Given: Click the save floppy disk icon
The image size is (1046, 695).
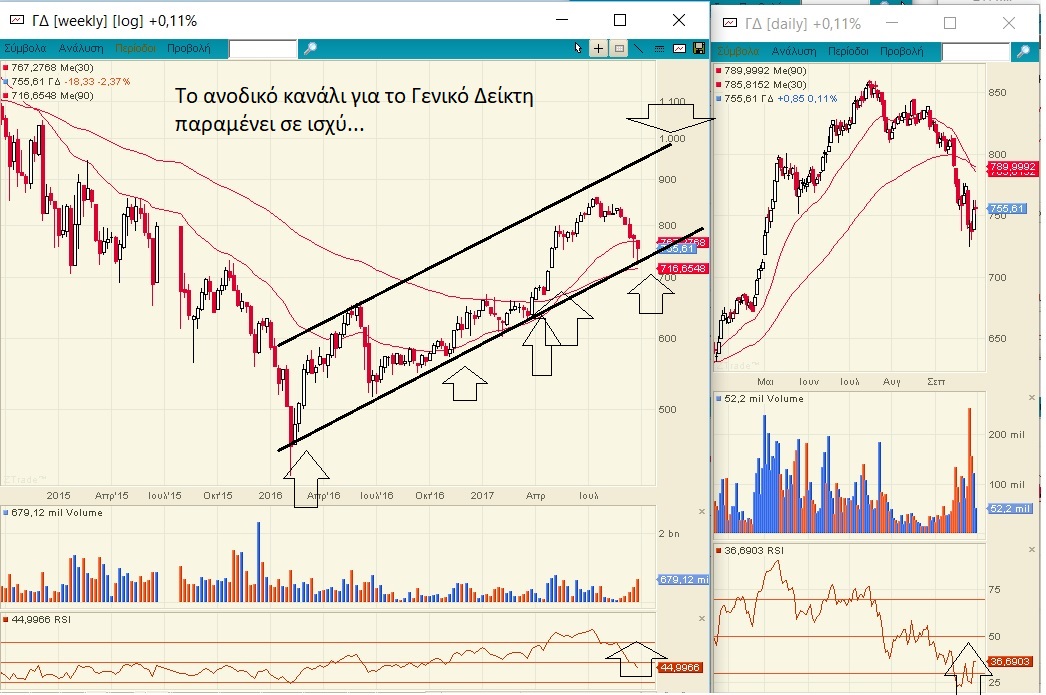Looking at the screenshot, I should (x=698, y=48).
